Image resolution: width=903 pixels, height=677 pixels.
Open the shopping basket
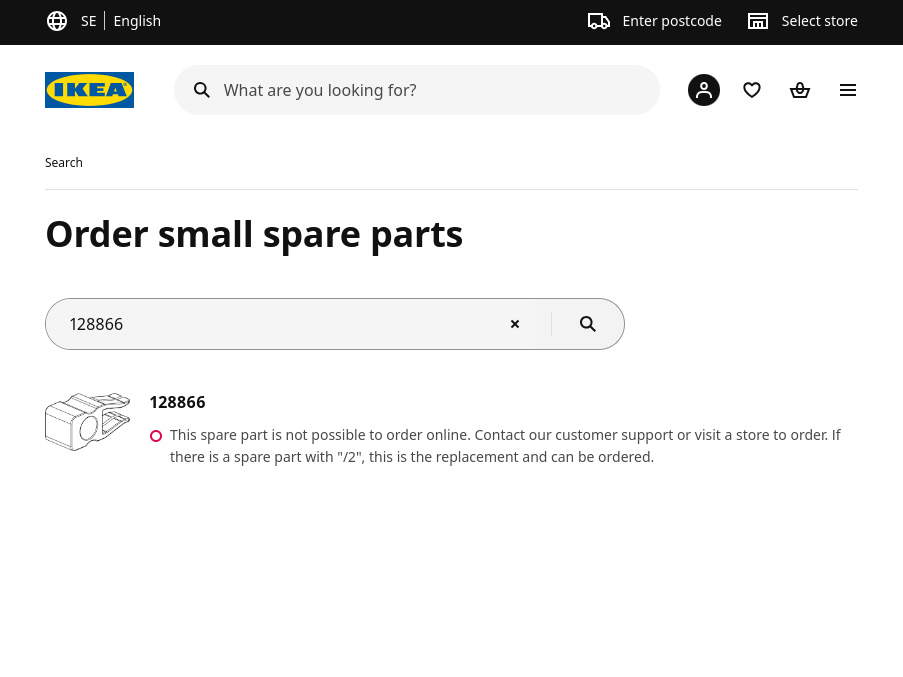pos(800,90)
